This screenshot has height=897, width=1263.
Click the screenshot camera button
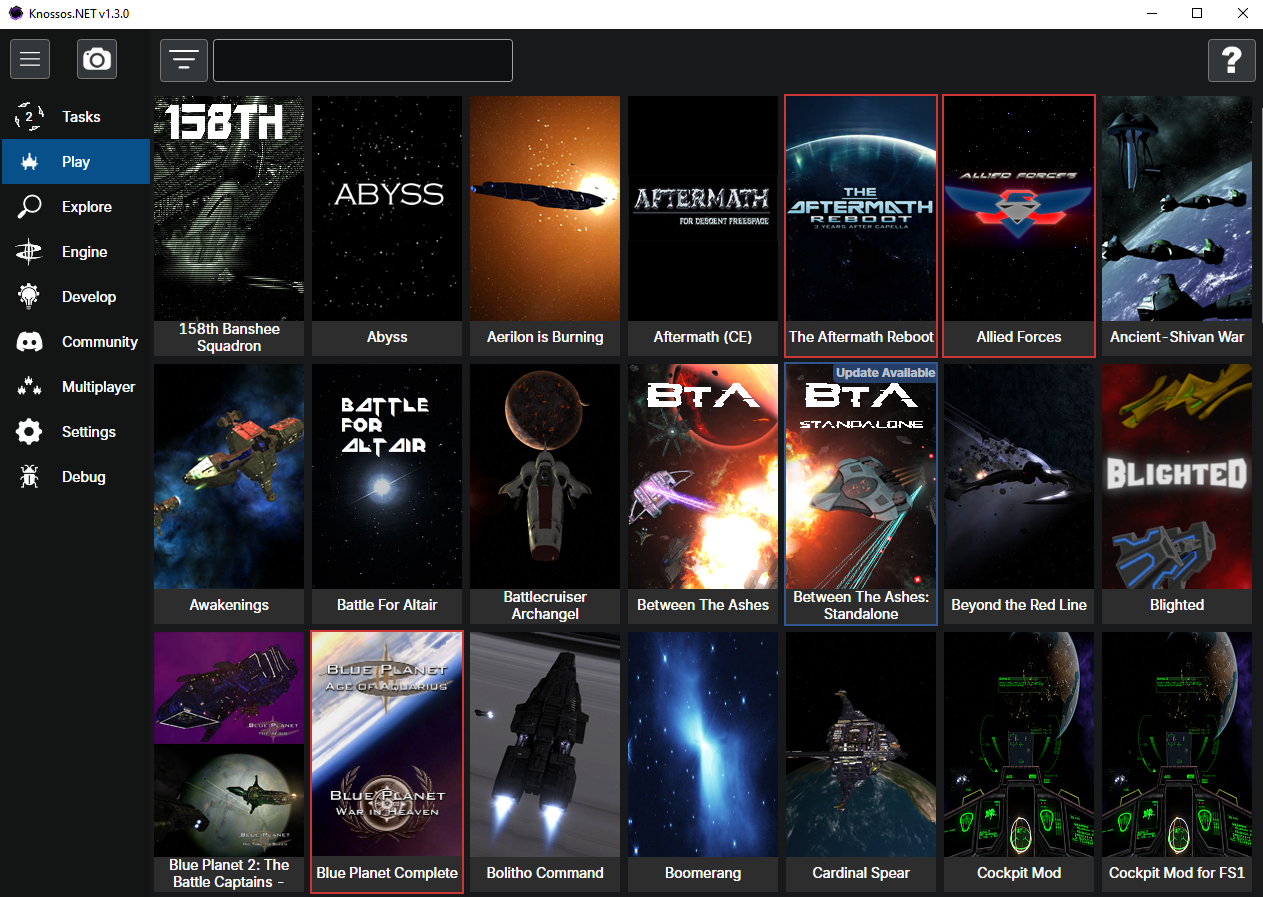pyautogui.click(x=97, y=59)
